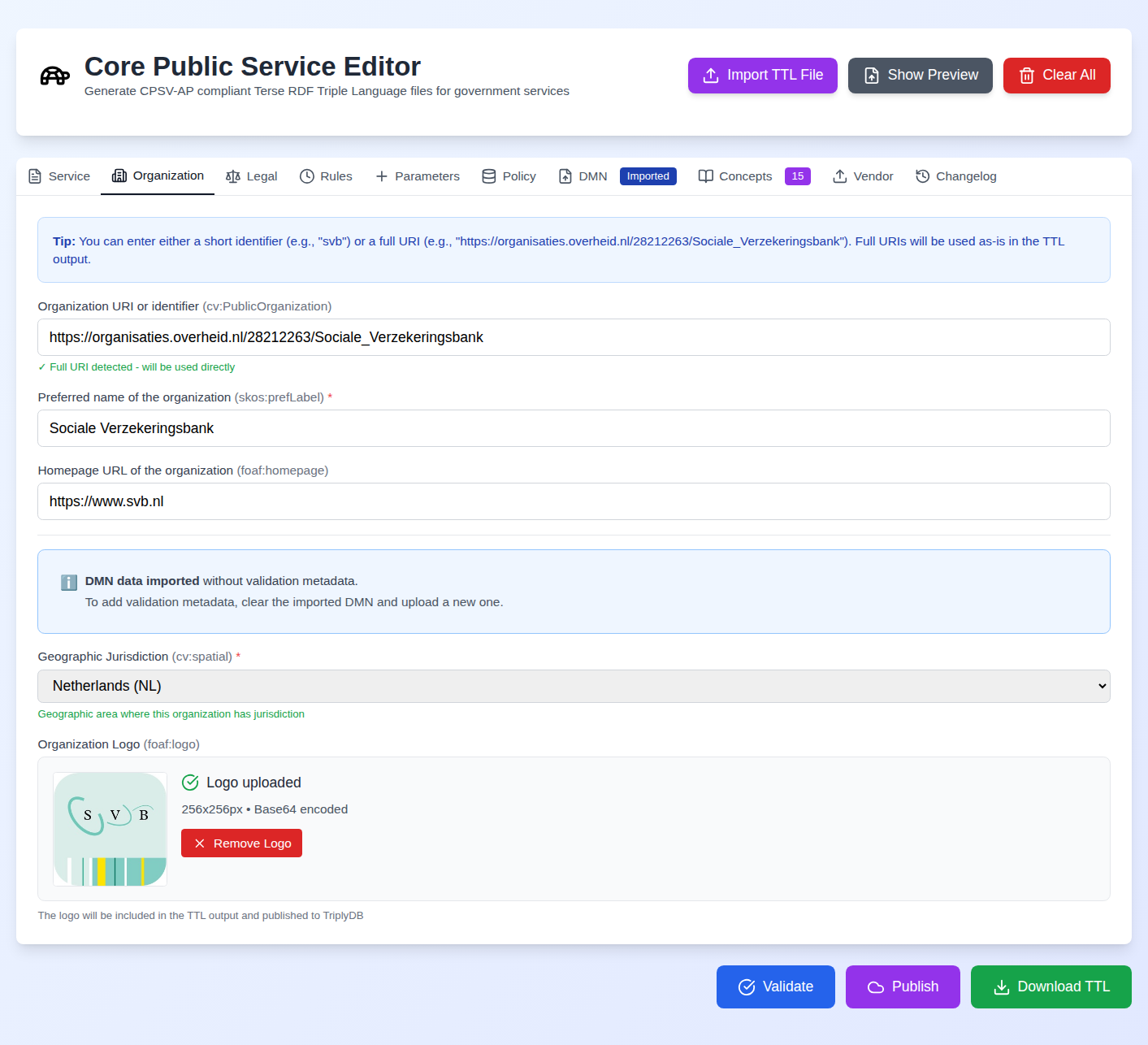Open the DMN tab
Viewport: 1148px width, 1045px height.
[x=583, y=176]
